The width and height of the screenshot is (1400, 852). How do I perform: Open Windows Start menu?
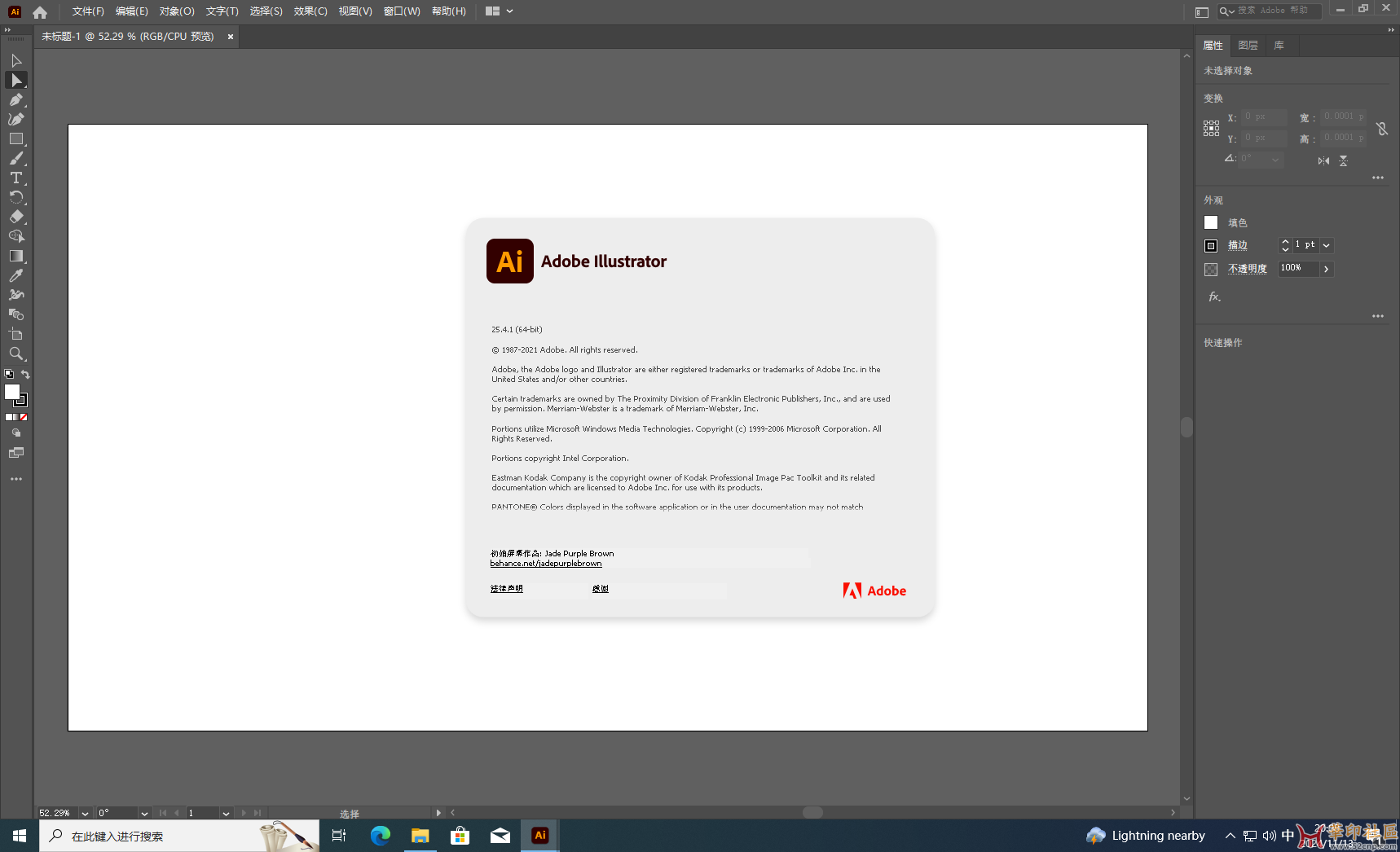coord(20,836)
